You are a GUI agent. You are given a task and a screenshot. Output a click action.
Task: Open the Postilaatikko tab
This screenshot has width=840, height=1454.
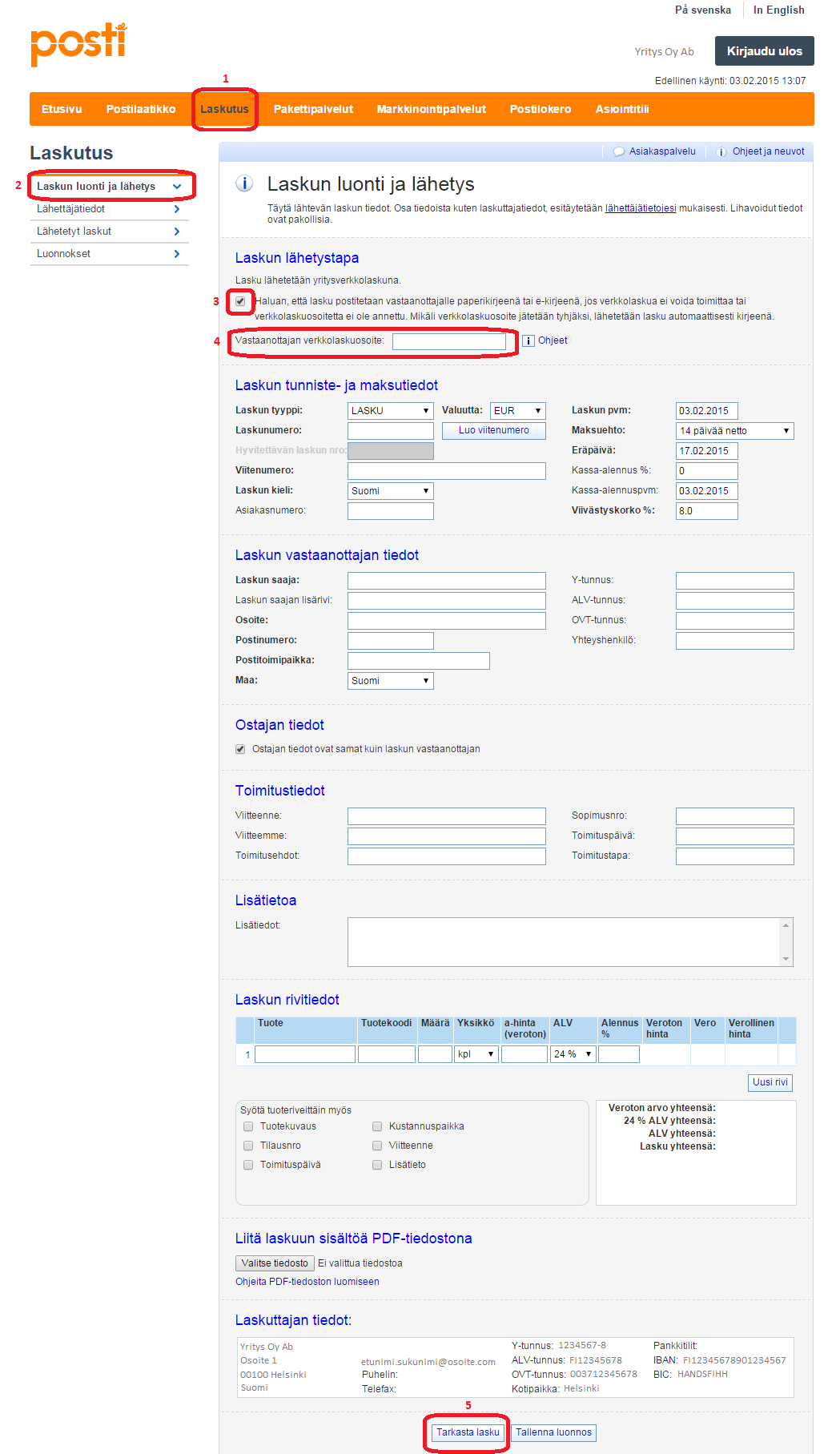tap(141, 109)
